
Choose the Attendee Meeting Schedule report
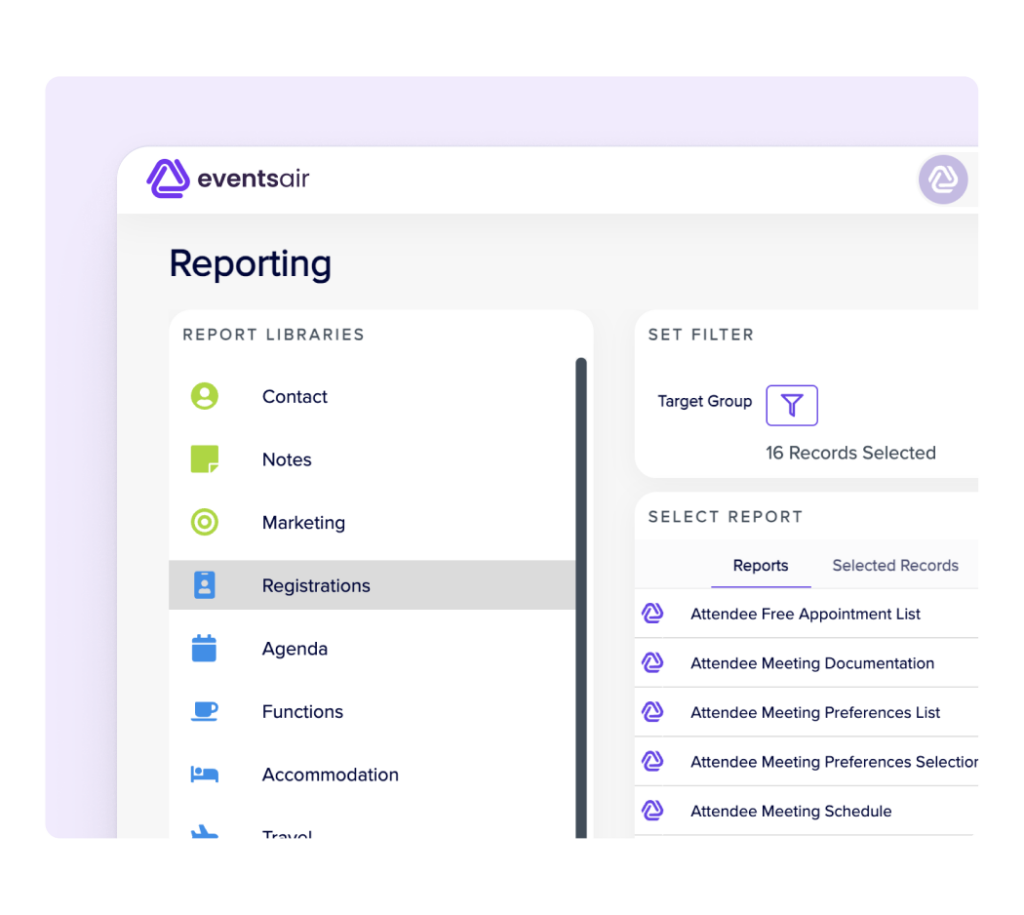790,811
